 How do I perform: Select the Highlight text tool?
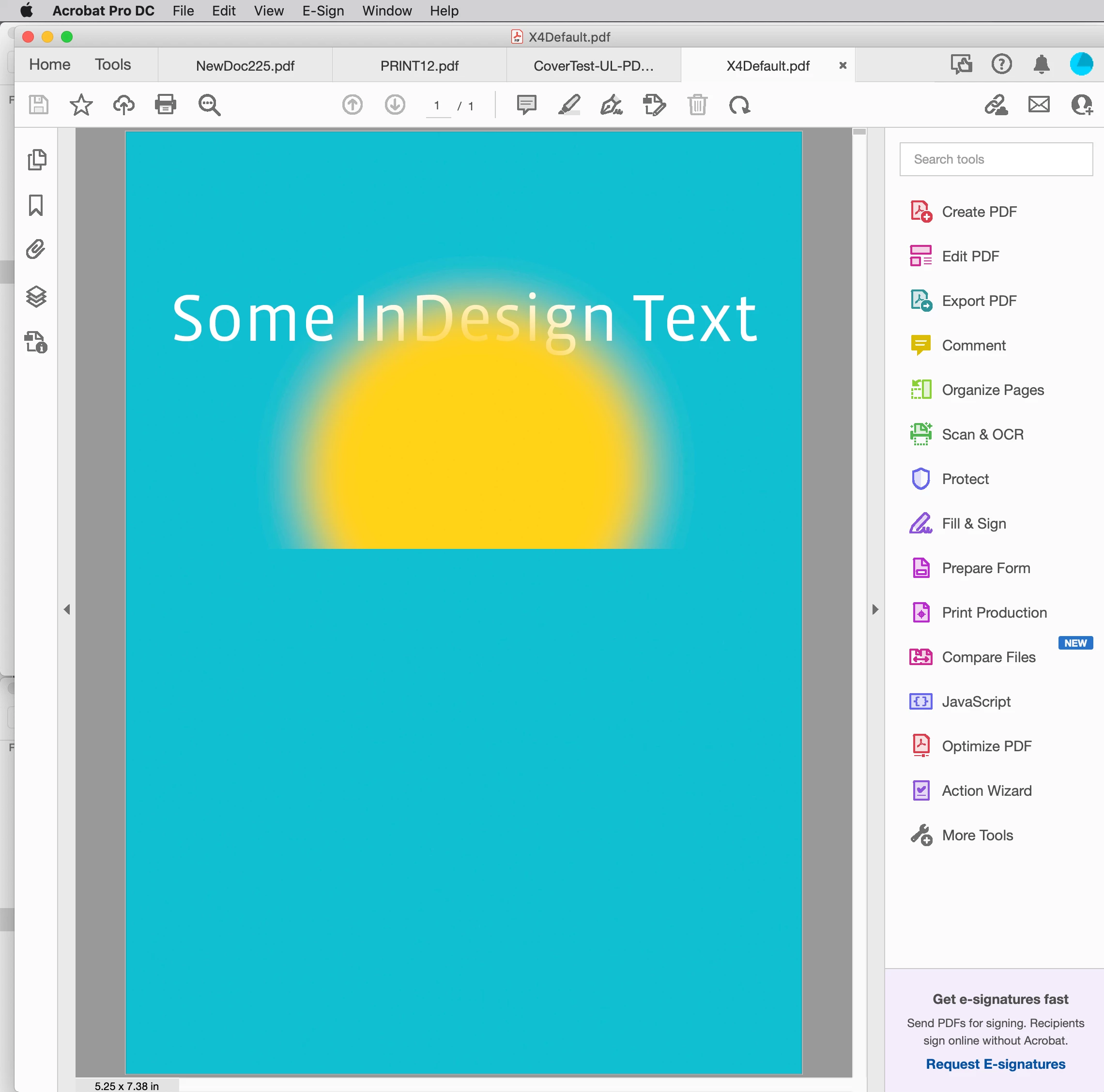tap(568, 105)
